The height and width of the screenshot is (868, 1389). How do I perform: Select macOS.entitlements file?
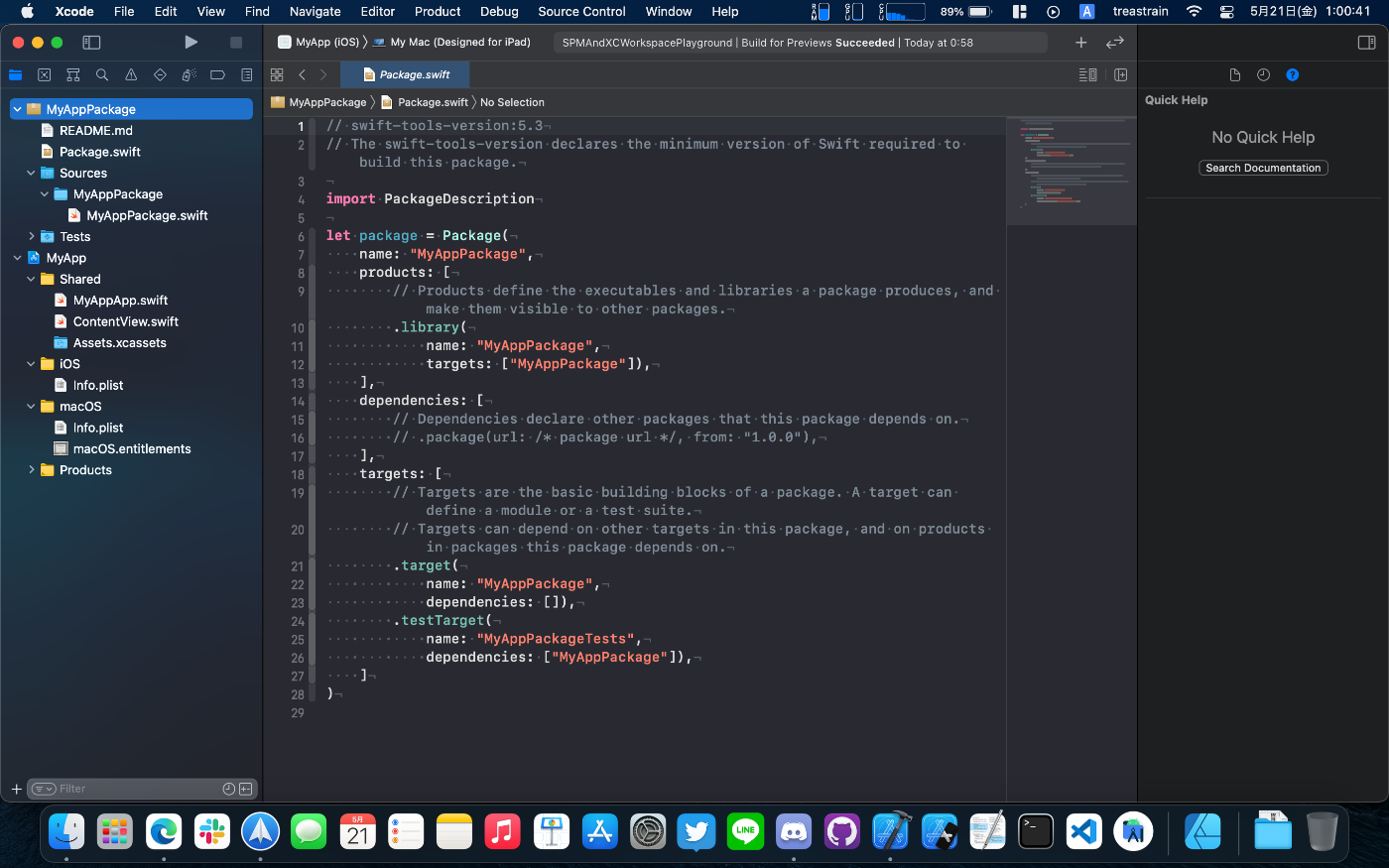click(x=131, y=449)
